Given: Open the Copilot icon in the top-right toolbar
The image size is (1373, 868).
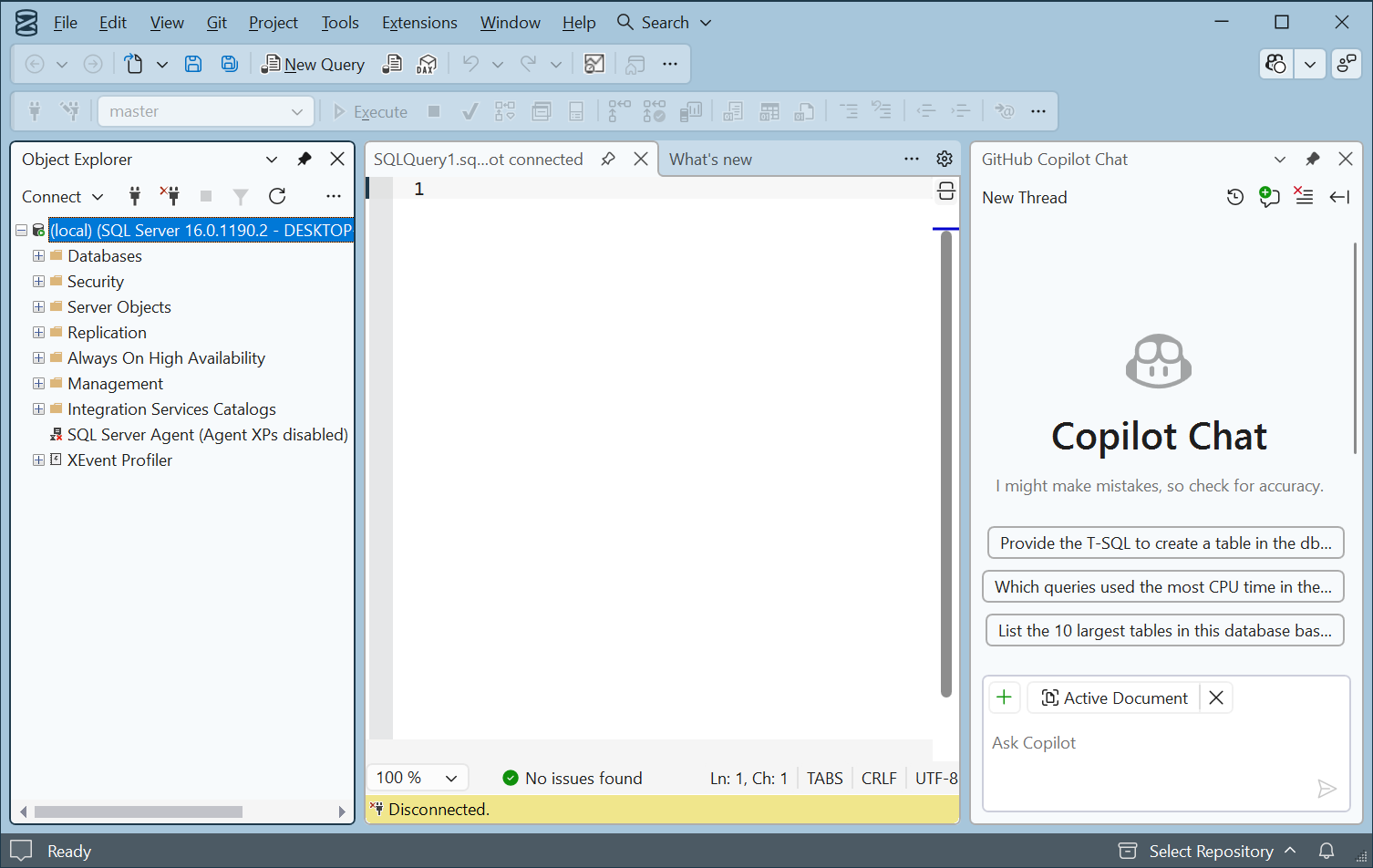Looking at the screenshot, I should pos(1276,64).
